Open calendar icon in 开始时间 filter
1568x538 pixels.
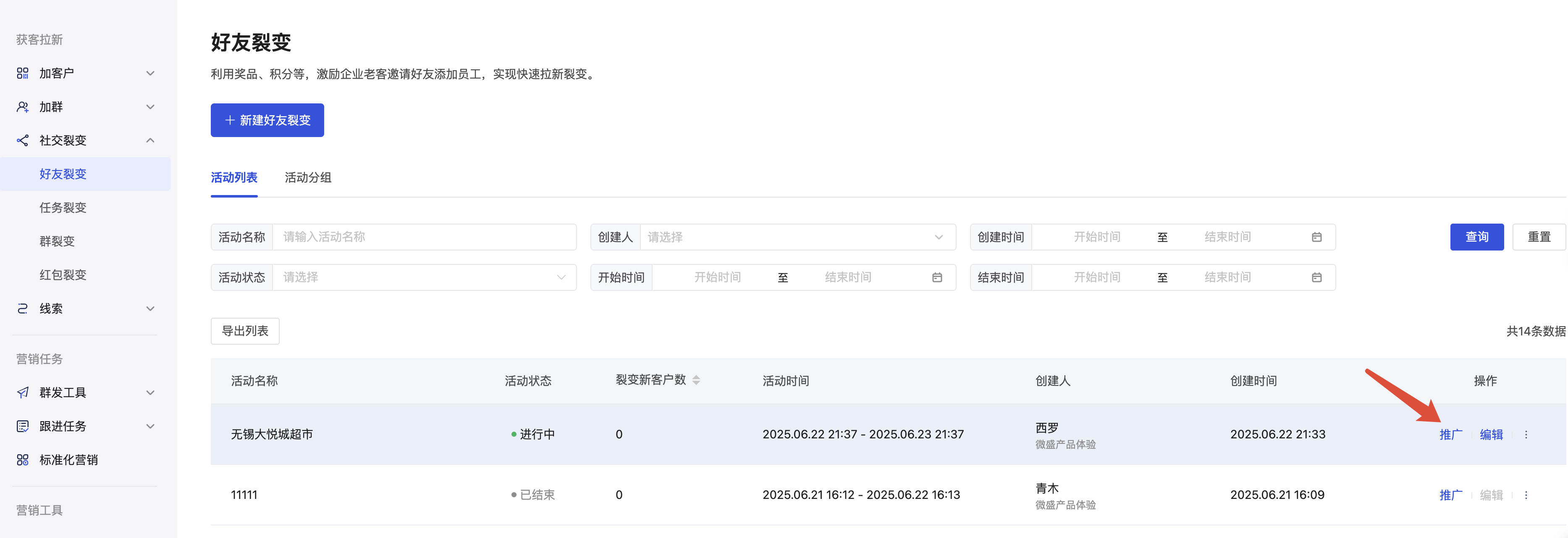(x=937, y=277)
